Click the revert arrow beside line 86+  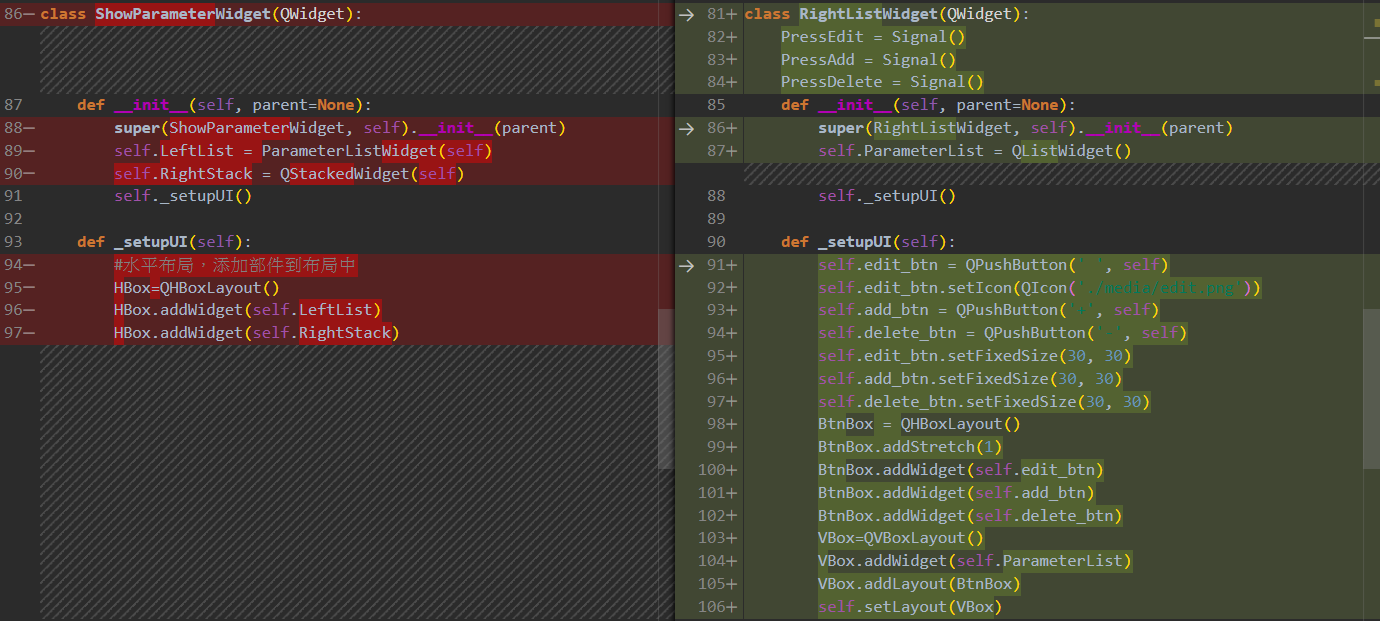(686, 128)
